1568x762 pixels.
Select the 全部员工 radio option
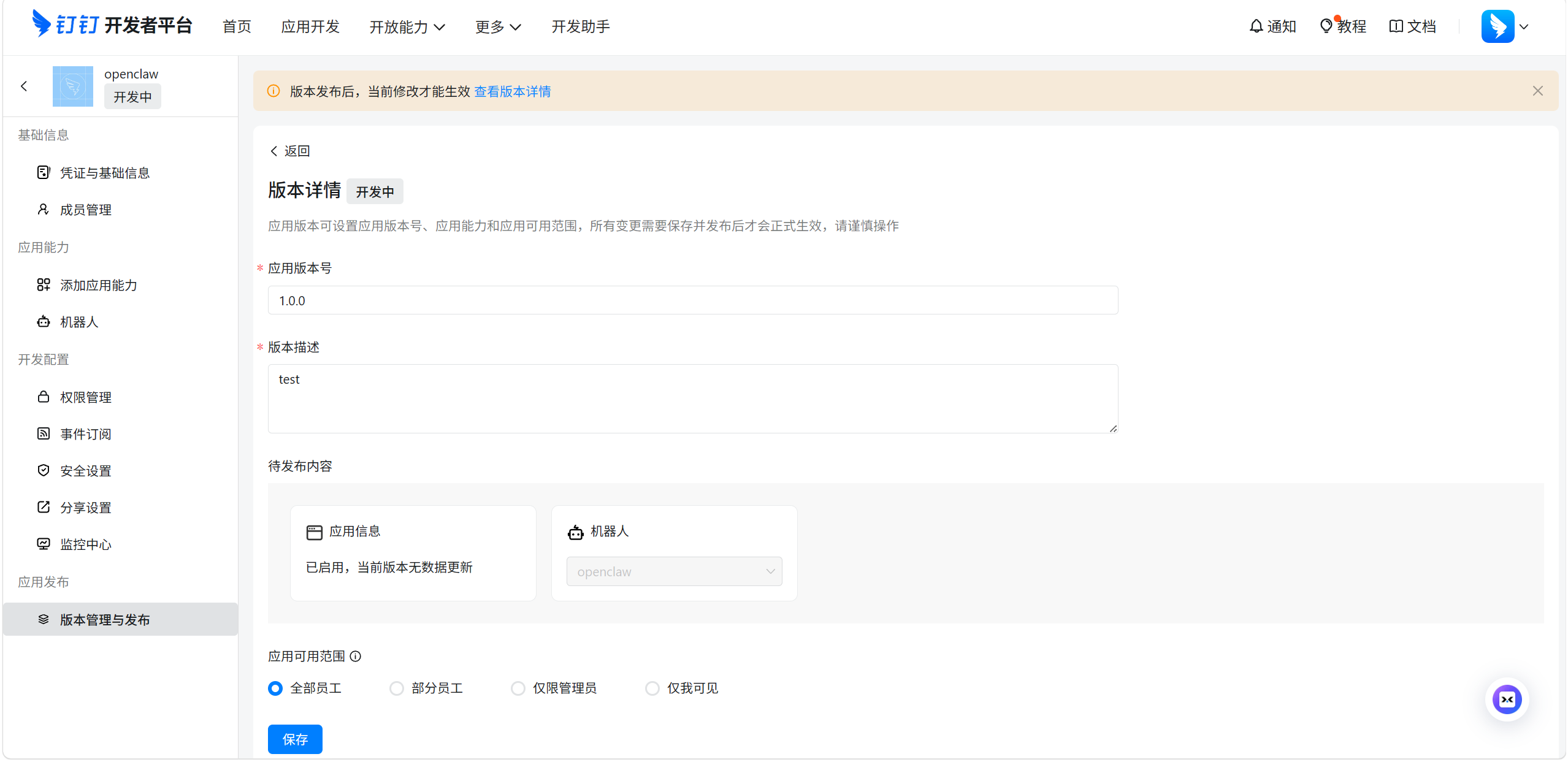275,688
